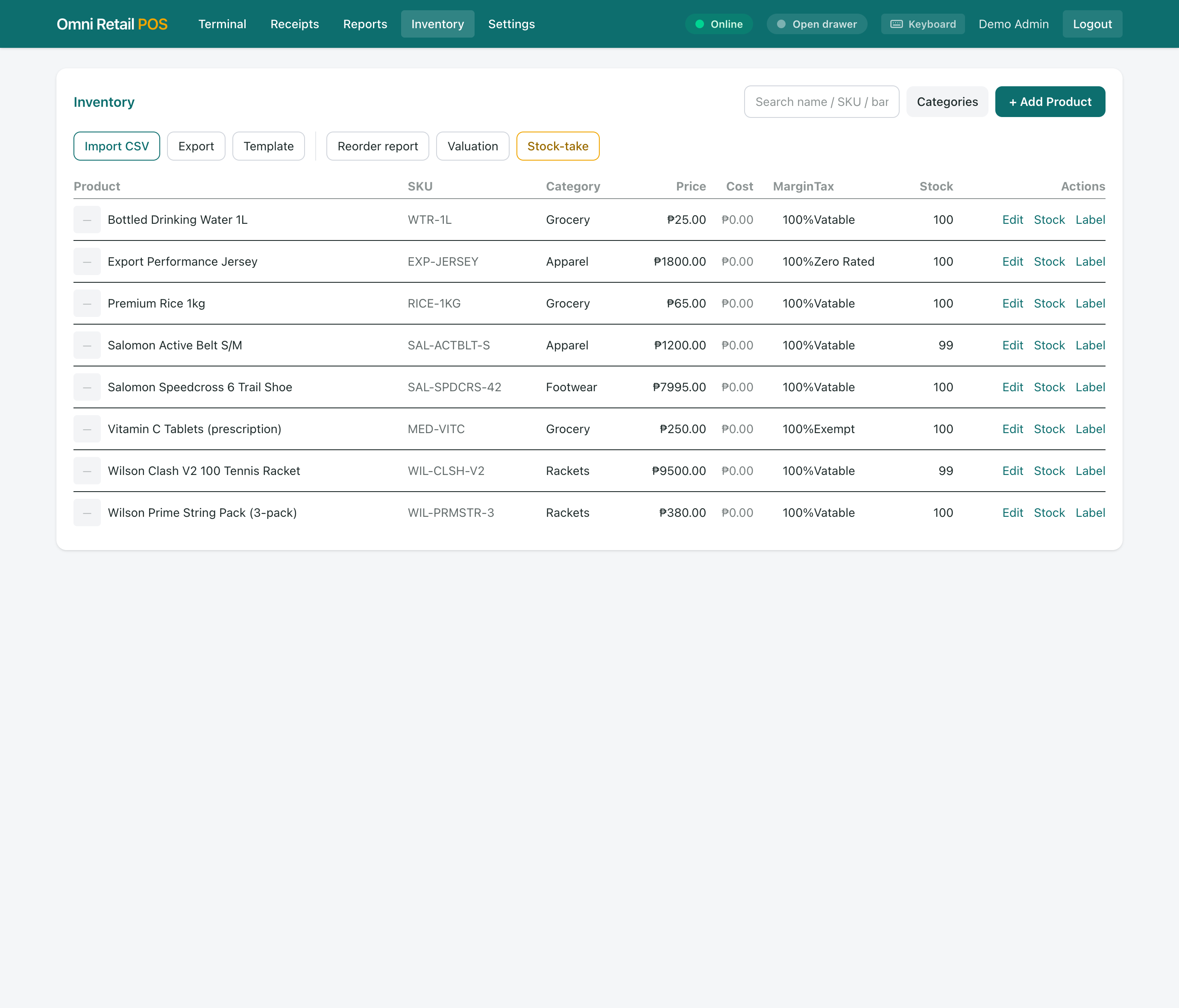Open the Terminal tab

[x=222, y=24]
